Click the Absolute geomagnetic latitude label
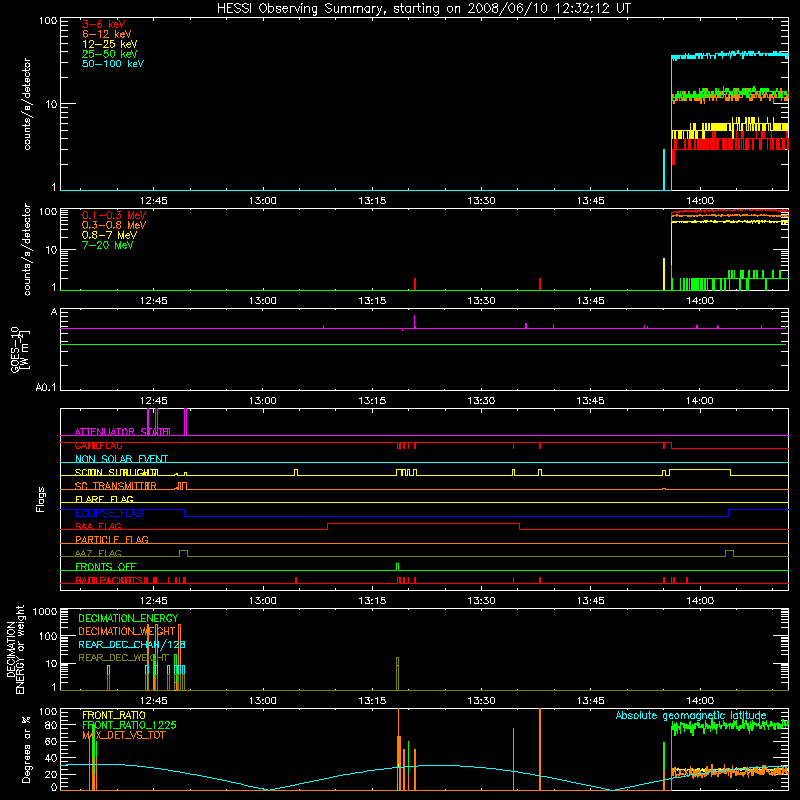The image size is (800, 800). (x=691, y=715)
